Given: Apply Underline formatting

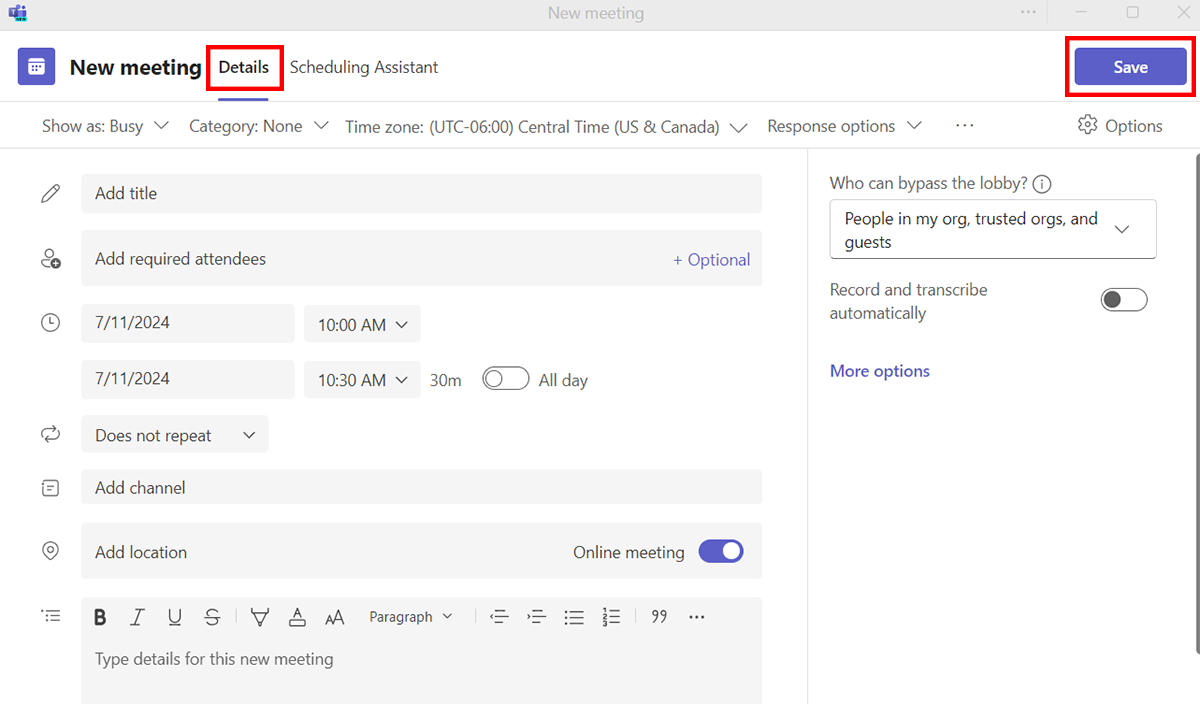Looking at the screenshot, I should pos(175,617).
